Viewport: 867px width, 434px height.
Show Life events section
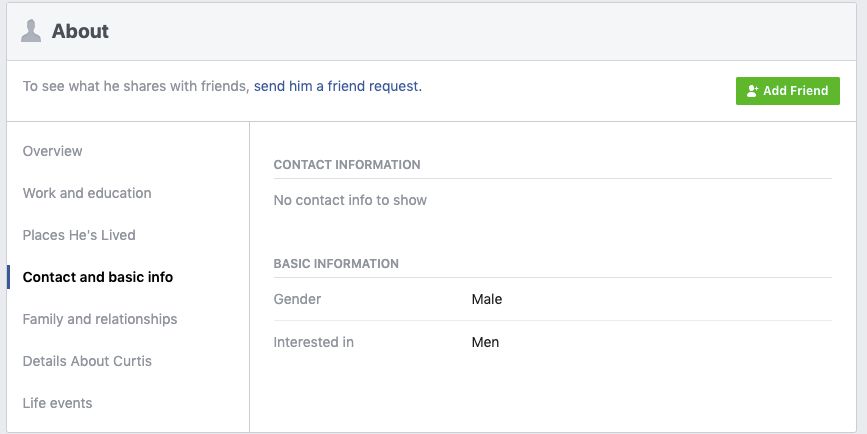pos(58,403)
